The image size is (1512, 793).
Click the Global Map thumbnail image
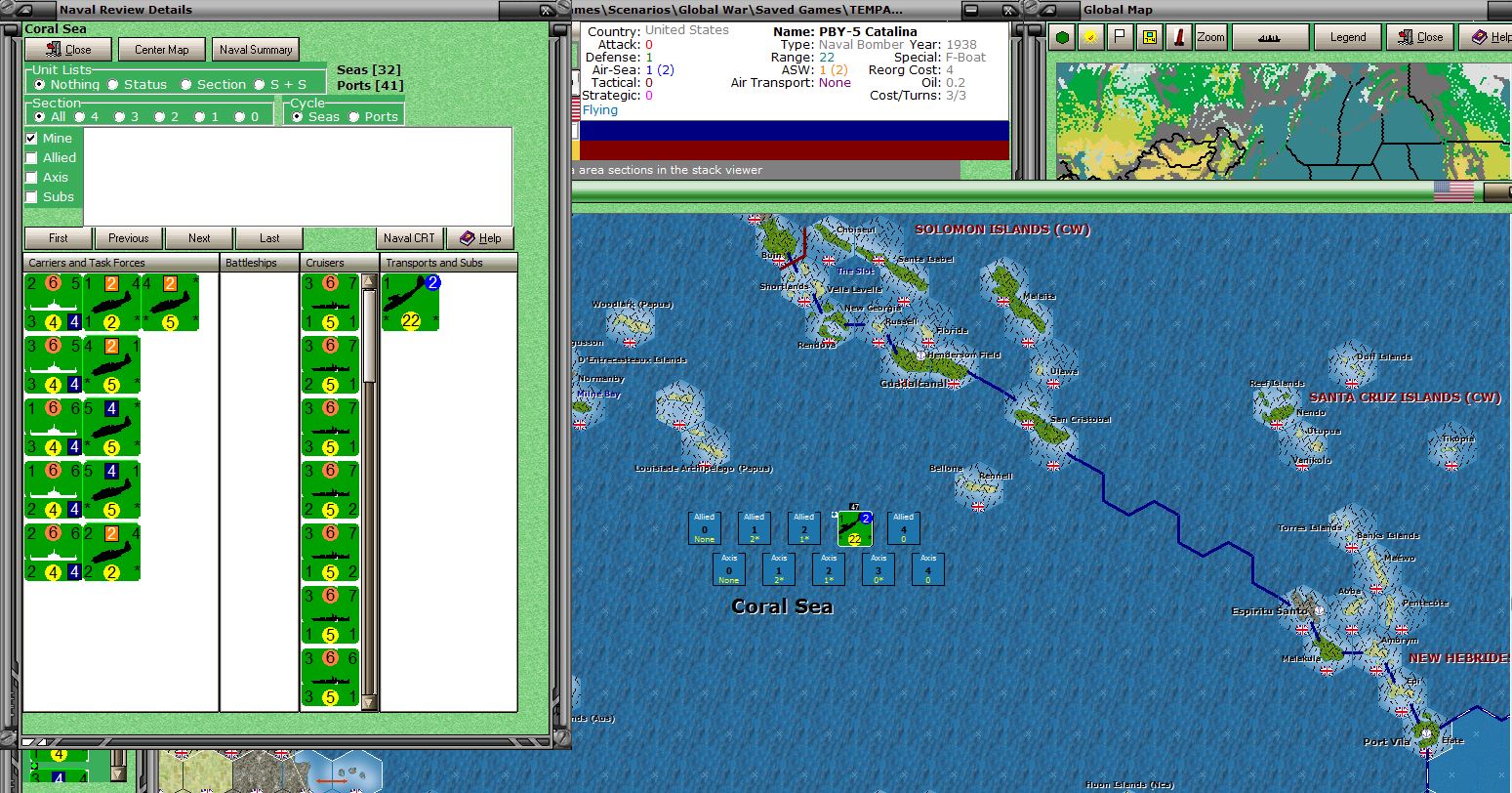[1284, 121]
